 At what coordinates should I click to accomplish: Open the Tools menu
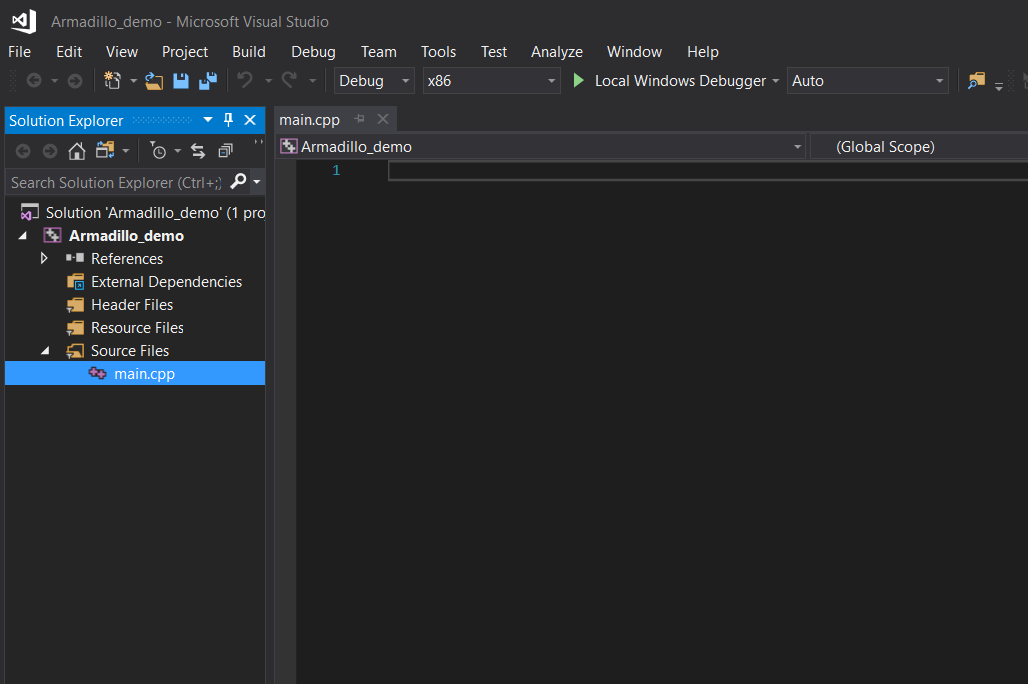pyautogui.click(x=438, y=52)
